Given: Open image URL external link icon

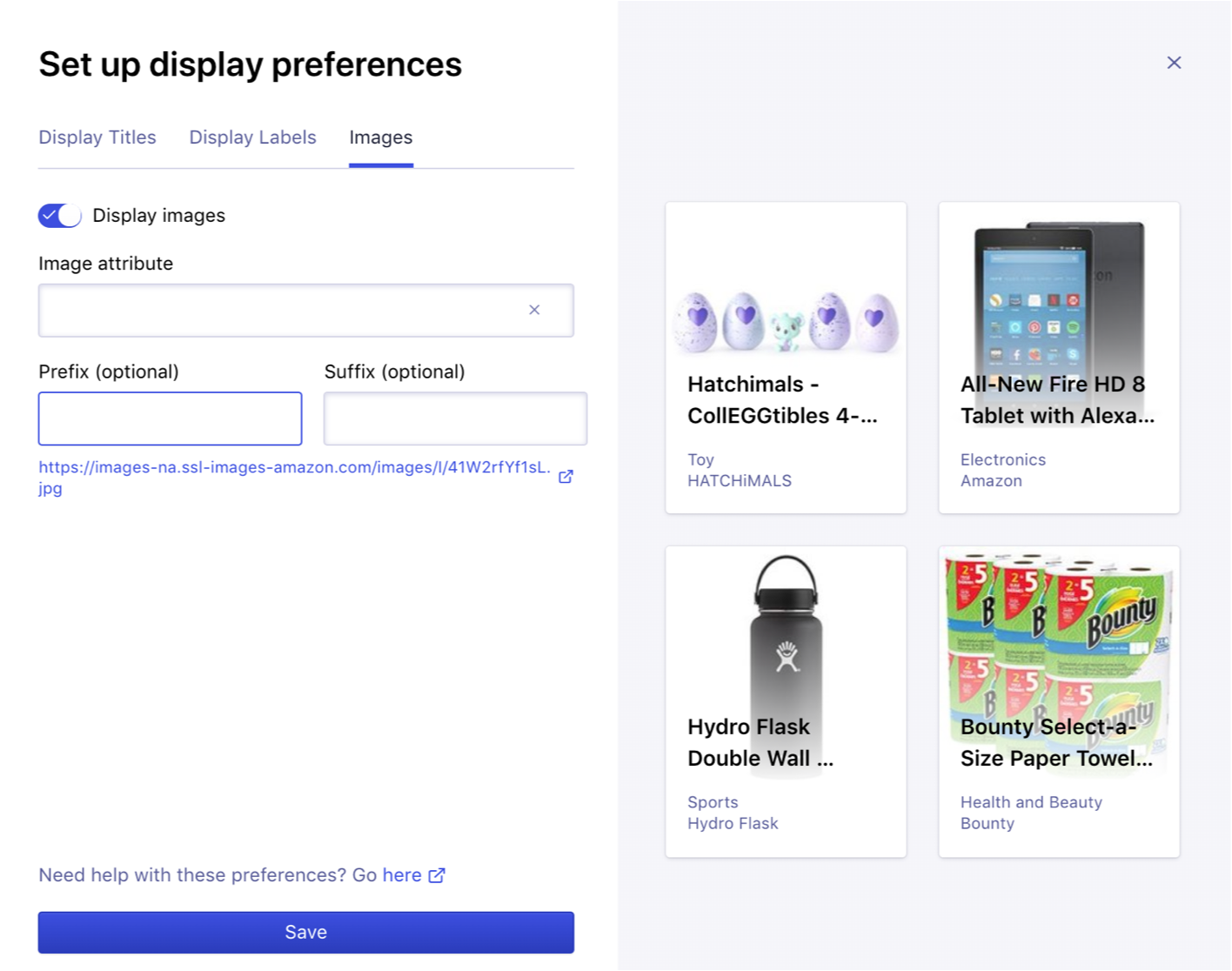Looking at the screenshot, I should (x=566, y=476).
